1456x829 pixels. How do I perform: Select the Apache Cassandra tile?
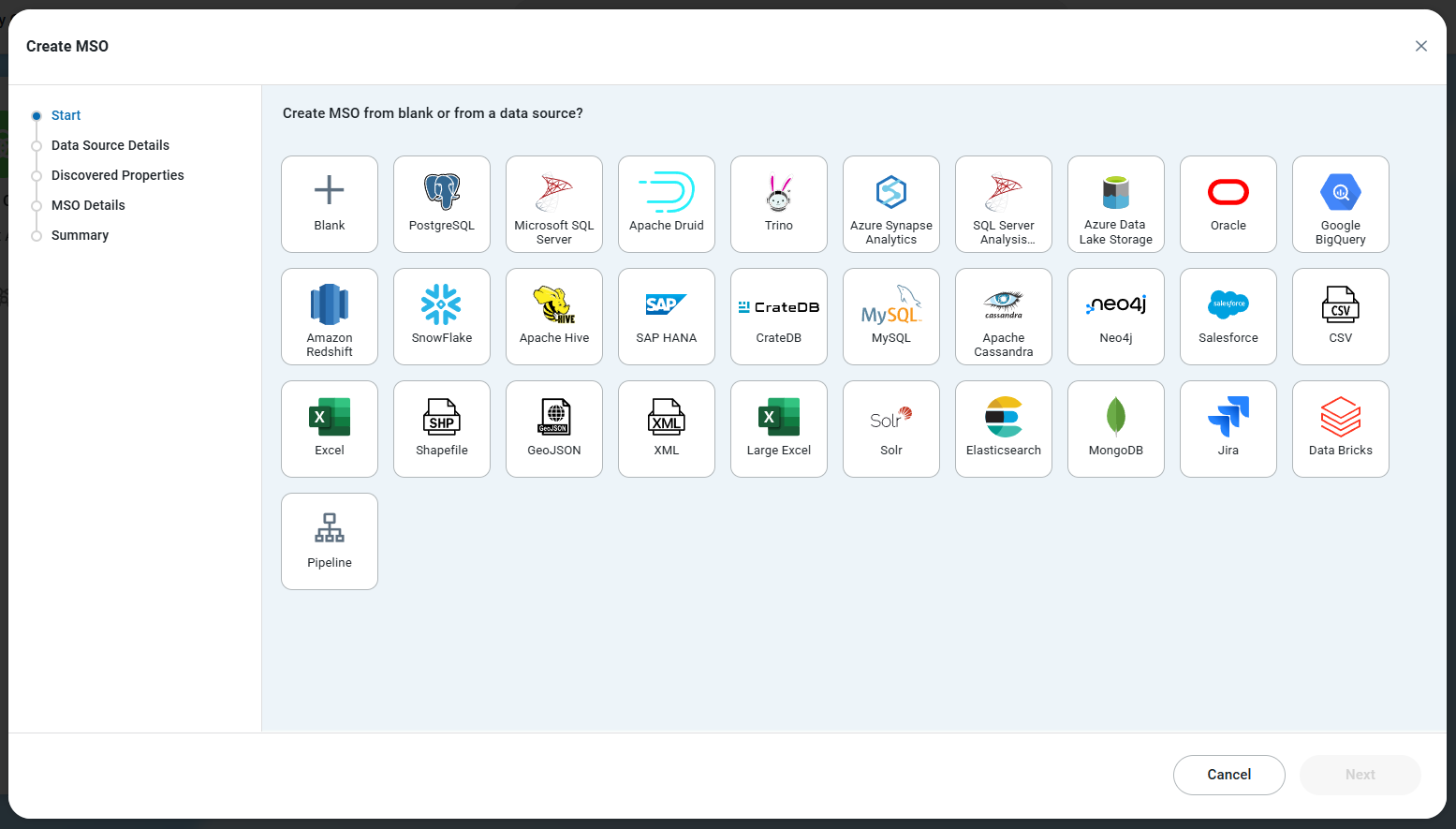pos(1004,317)
